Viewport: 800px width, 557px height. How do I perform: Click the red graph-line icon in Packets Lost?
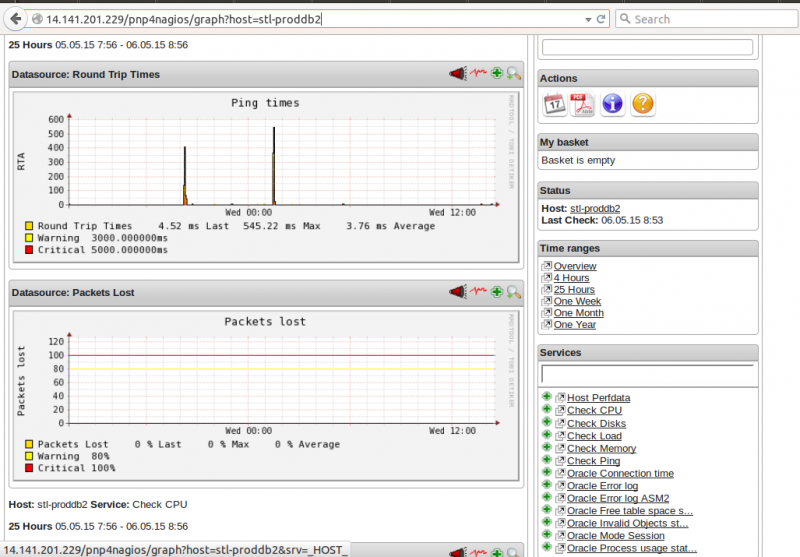point(478,291)
